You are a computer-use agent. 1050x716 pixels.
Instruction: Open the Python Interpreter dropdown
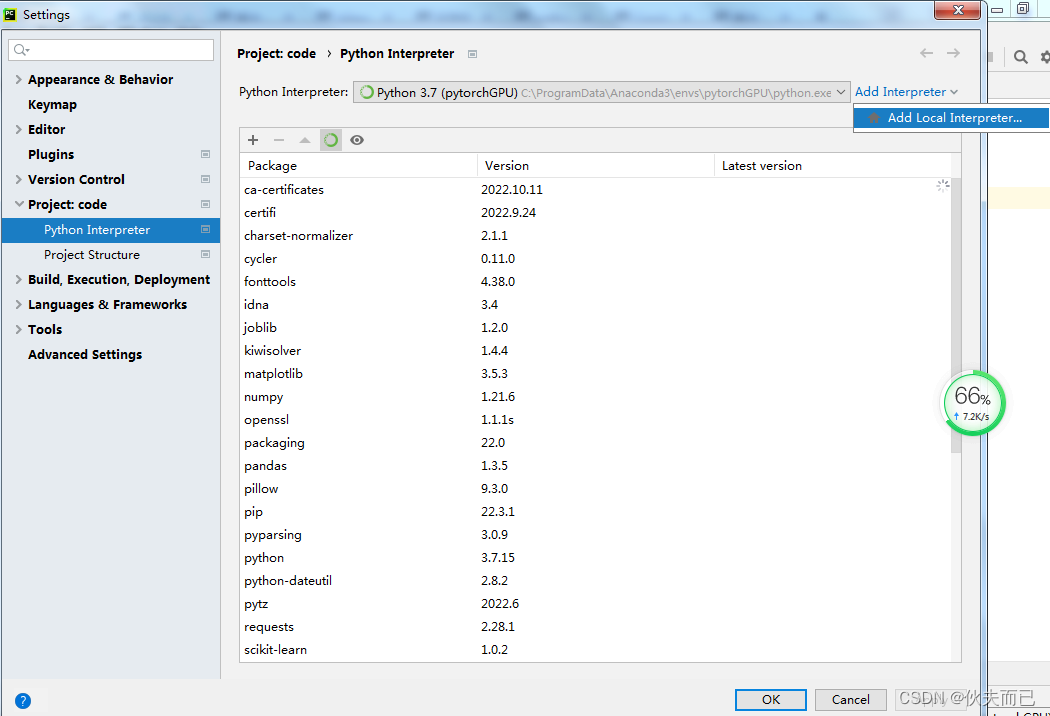coord(601,92)
